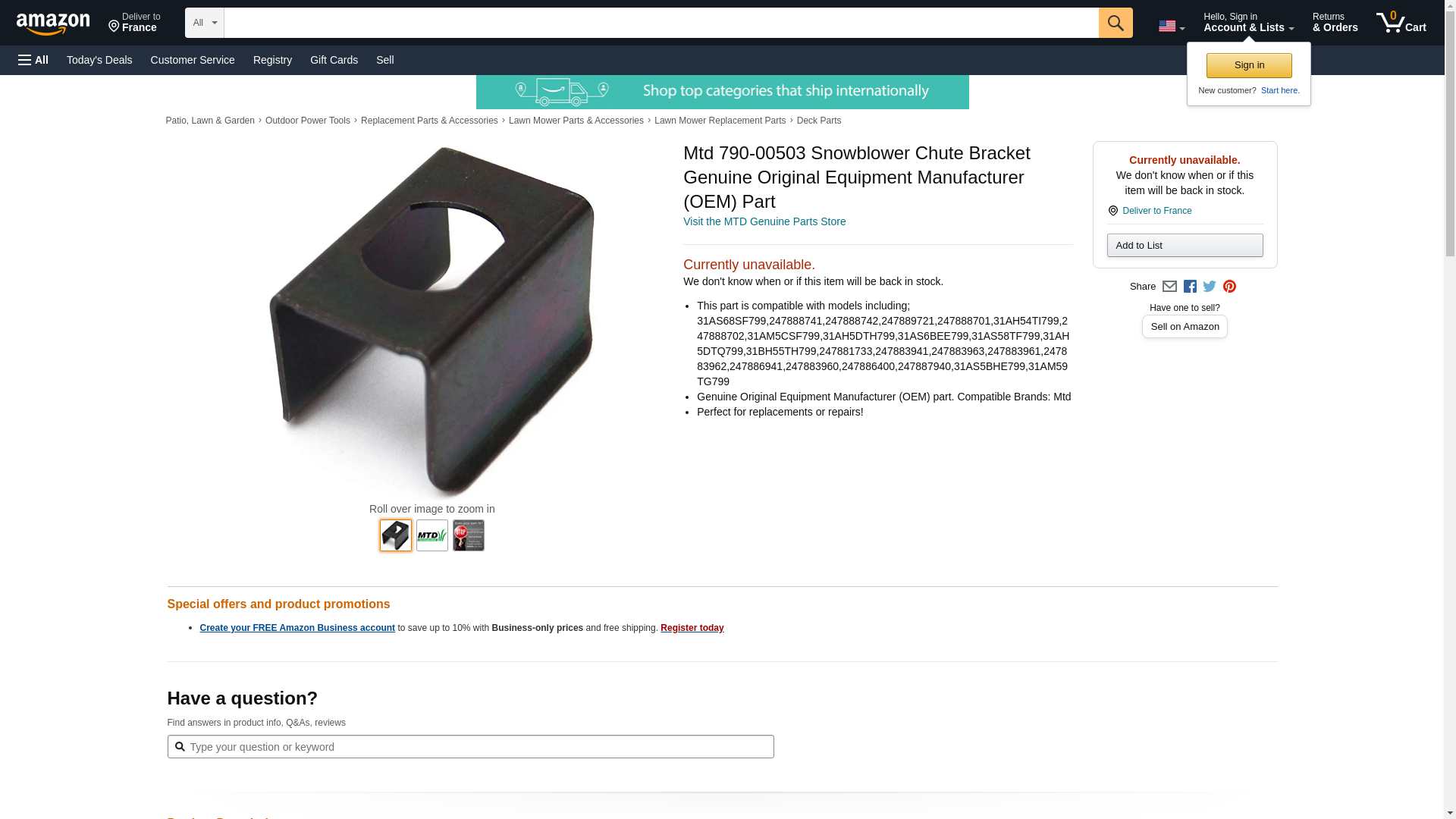
Task: Share product on Pinterest
Action: coord(1229,287)
